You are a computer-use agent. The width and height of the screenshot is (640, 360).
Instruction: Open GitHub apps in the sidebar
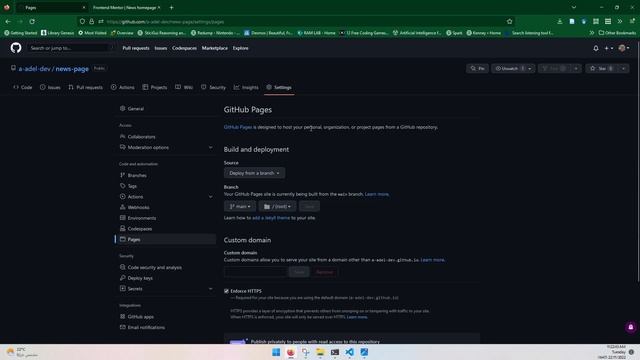click(x=165, y=317)
